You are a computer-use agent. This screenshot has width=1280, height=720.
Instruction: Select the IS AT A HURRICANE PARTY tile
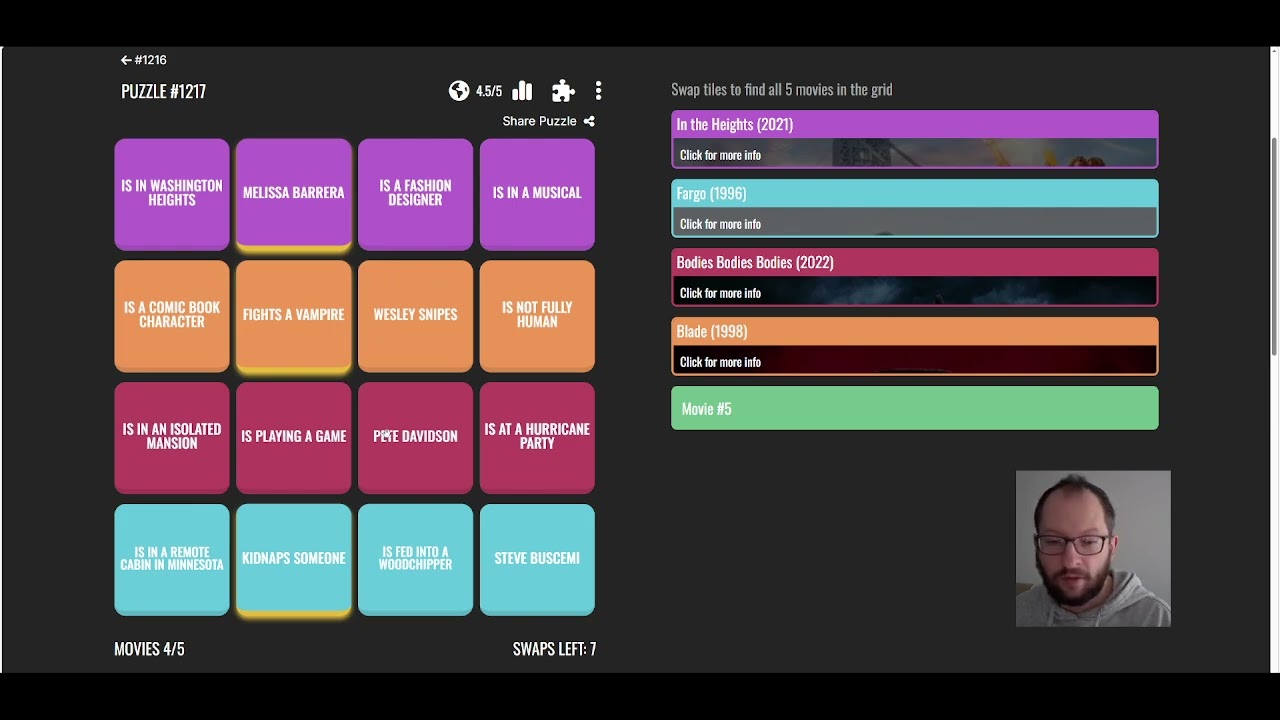click(x=537, y=438)
